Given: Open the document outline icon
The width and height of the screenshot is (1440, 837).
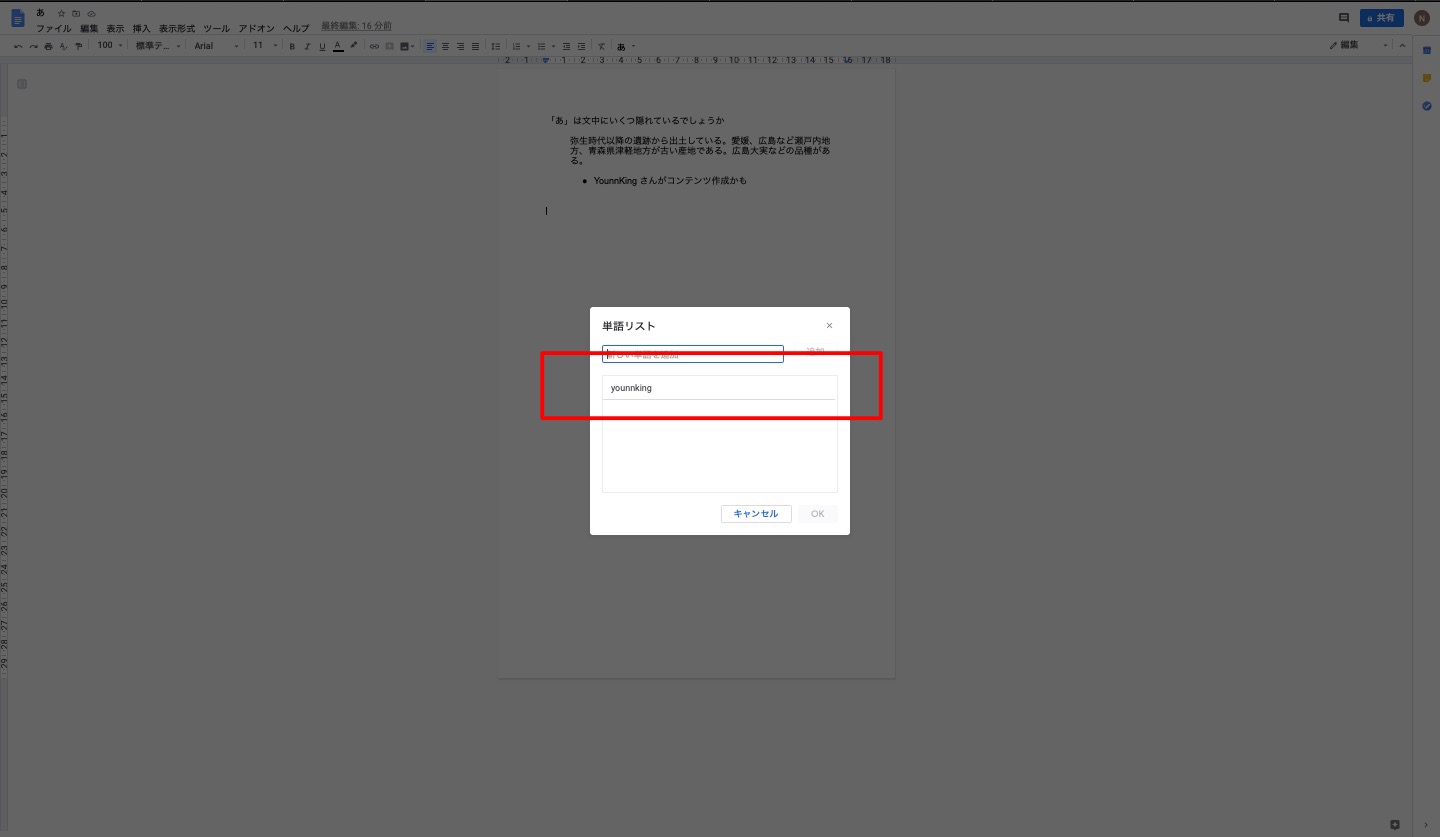Looking at the screenshot, I should click(x=22, y=84).
